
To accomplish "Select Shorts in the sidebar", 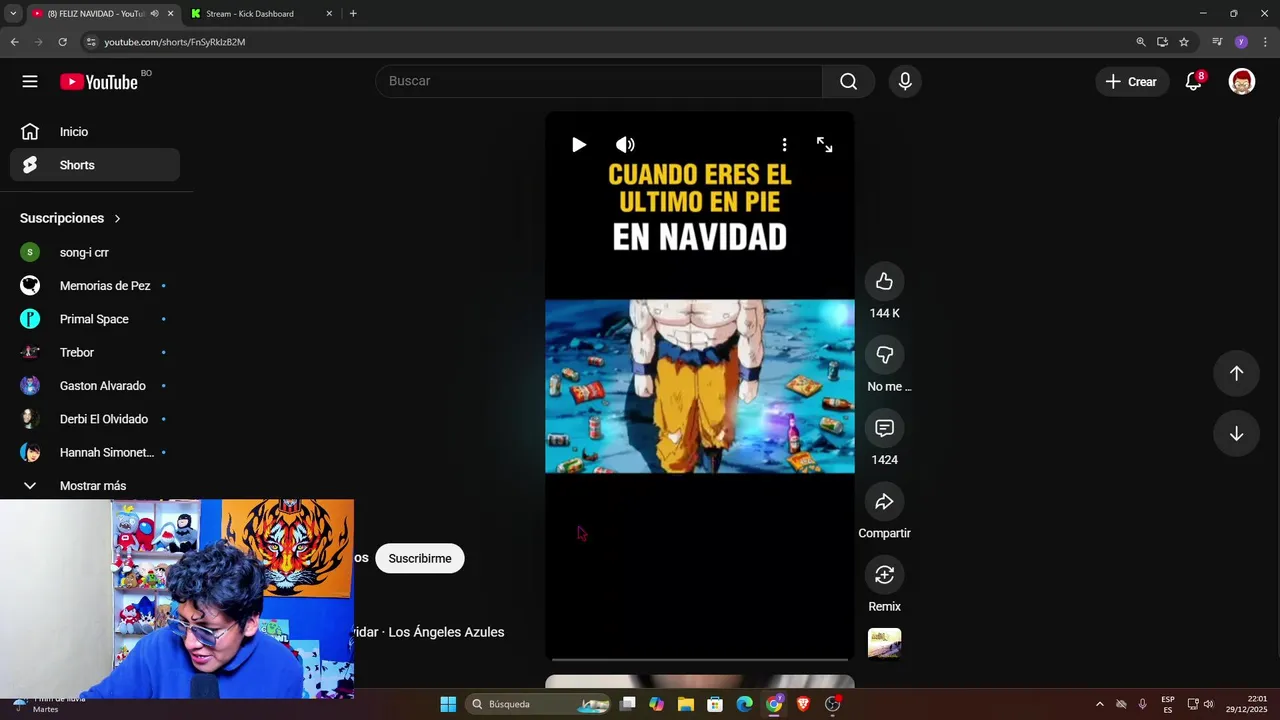I will 95,165.
